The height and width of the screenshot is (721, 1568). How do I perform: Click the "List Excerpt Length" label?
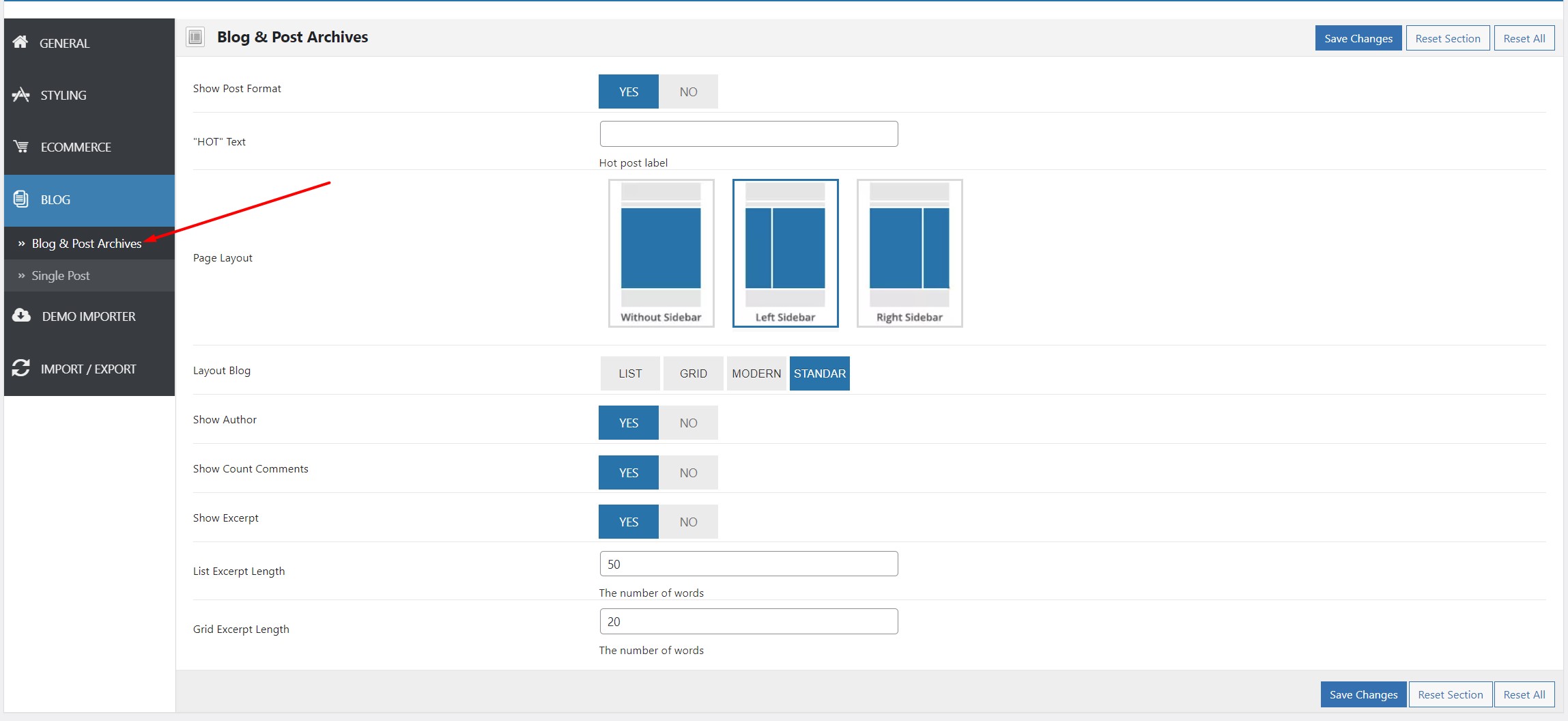click(x=239, y=571)
